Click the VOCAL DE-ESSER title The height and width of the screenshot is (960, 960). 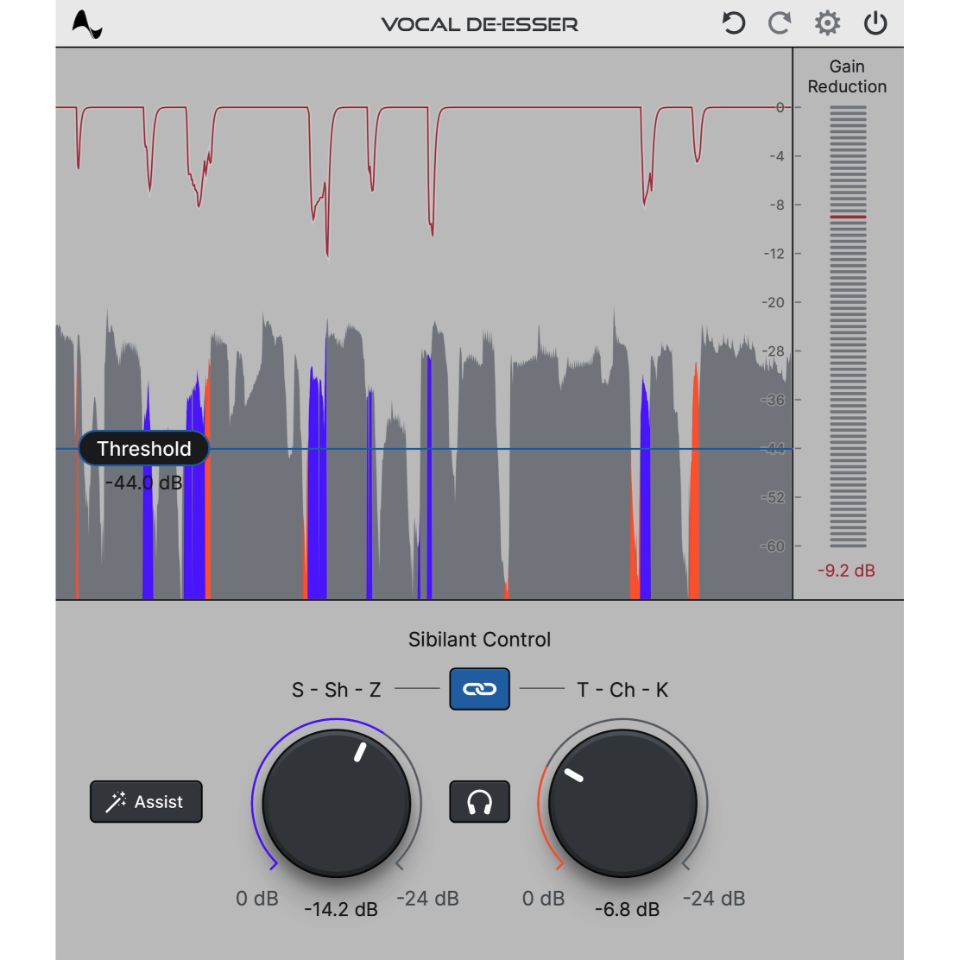click(x=479, y=24)
